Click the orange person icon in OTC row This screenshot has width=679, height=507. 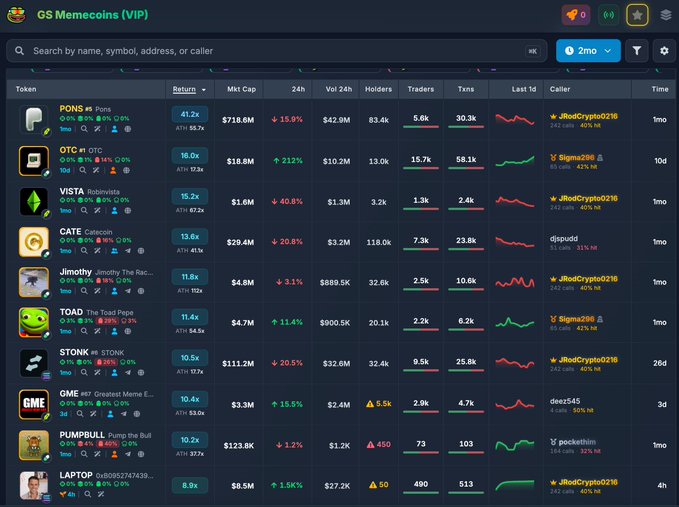[x=113, y=170]
